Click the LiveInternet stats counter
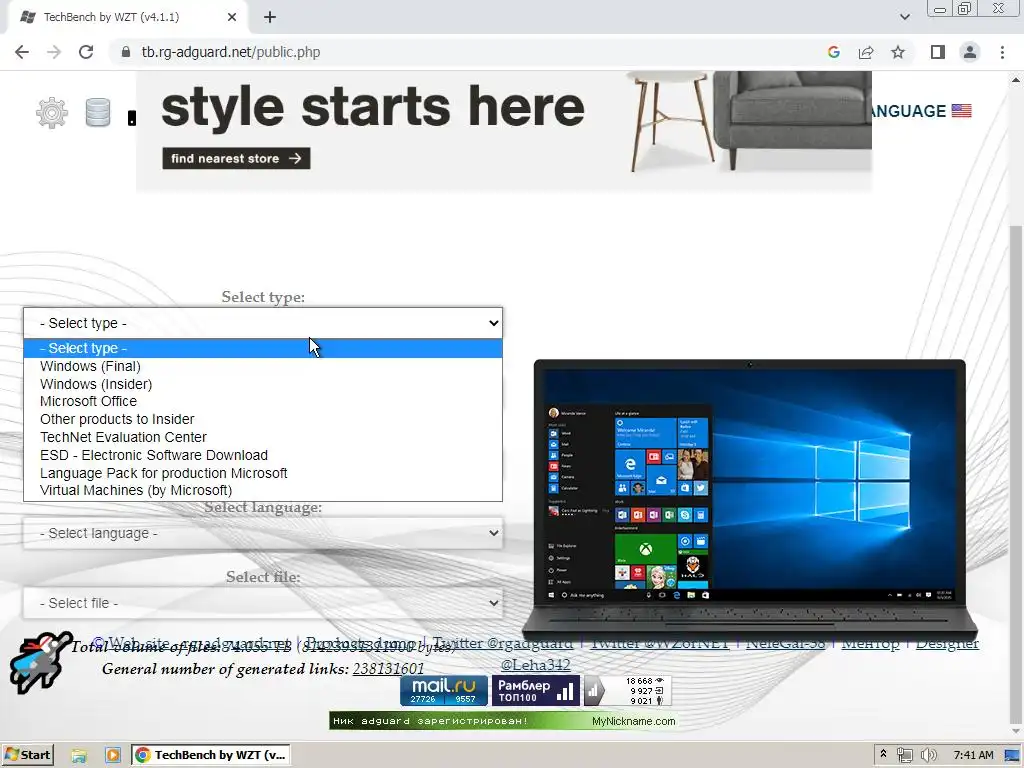Image resolution: width=1024 pixels, height=768 pixels. point(628,691)
